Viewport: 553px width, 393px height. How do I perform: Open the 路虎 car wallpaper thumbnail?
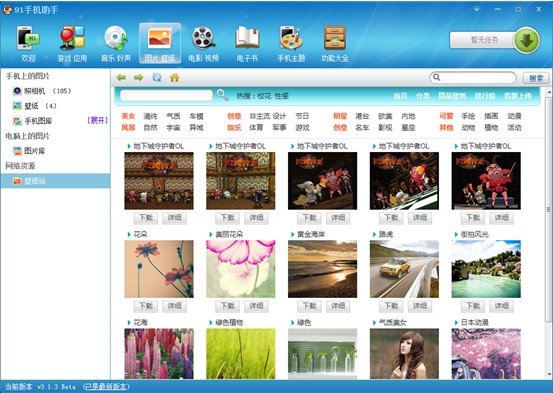coord(405,269)
